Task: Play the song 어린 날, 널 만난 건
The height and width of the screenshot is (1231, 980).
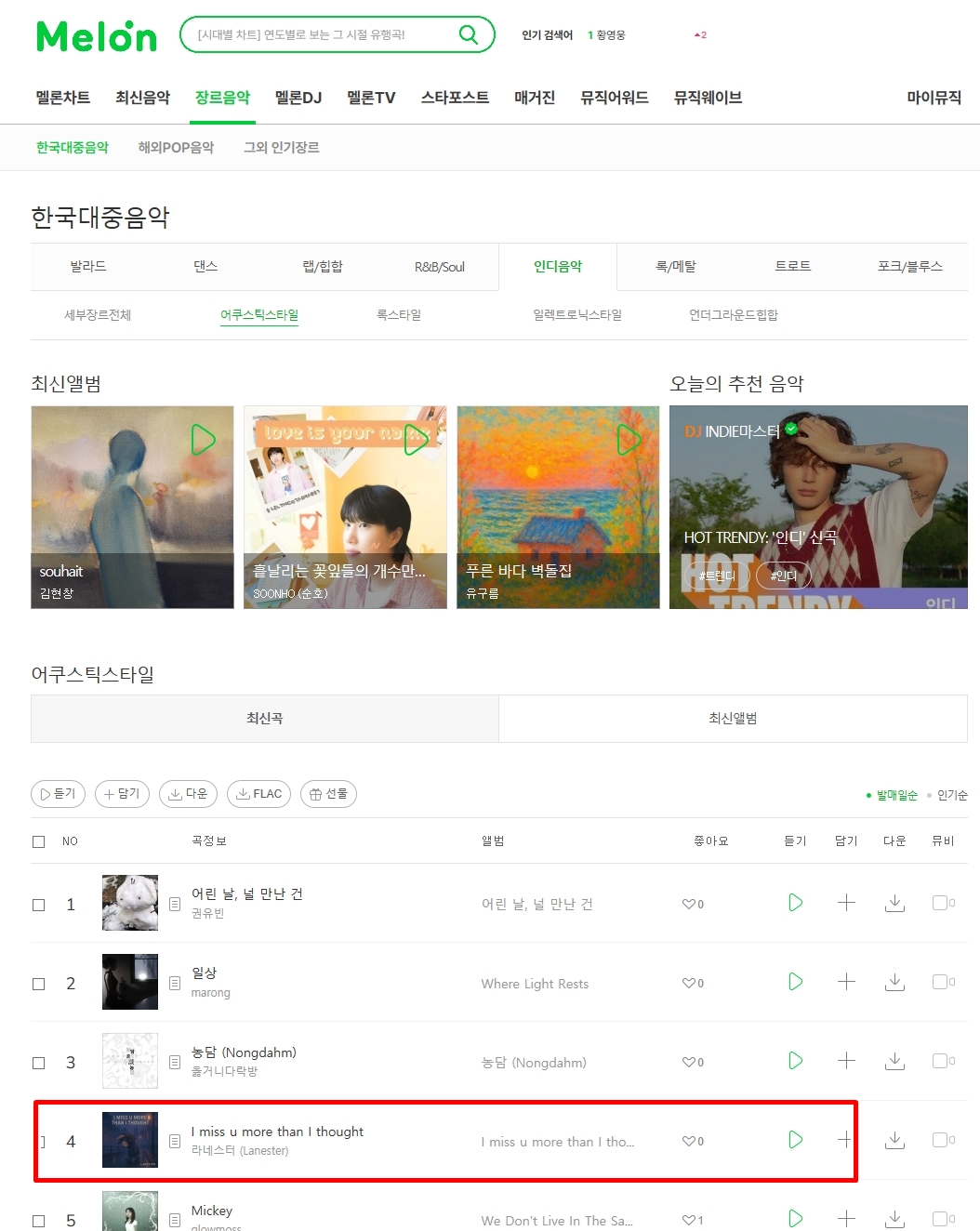Action: [795, 903]
